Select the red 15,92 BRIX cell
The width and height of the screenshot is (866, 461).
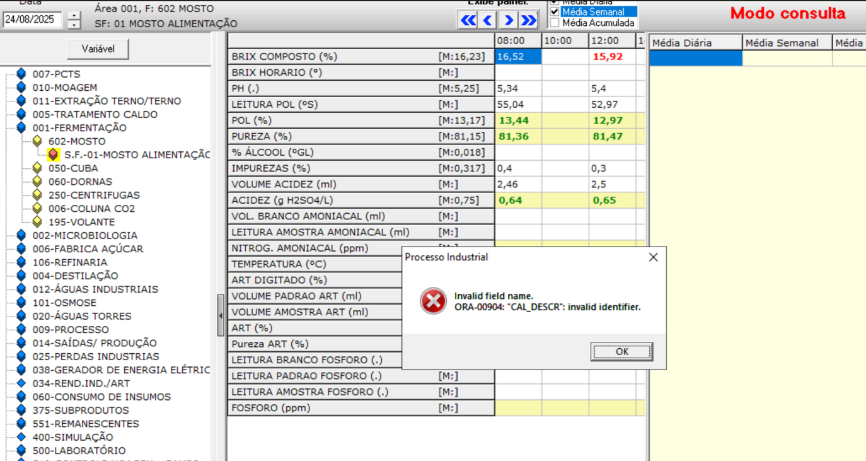click(x=612, y=57)
